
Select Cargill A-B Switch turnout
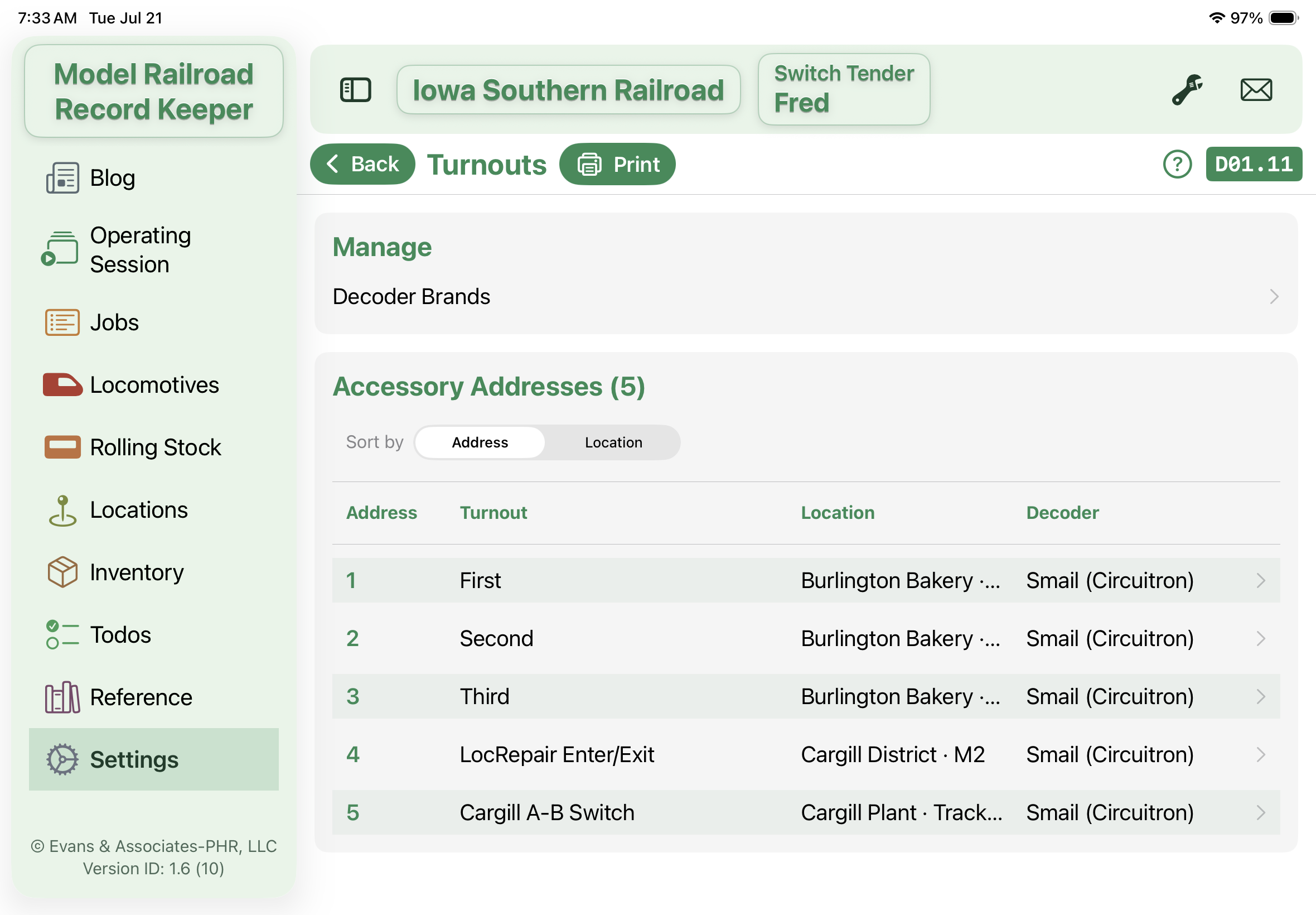tap(546, 812)
